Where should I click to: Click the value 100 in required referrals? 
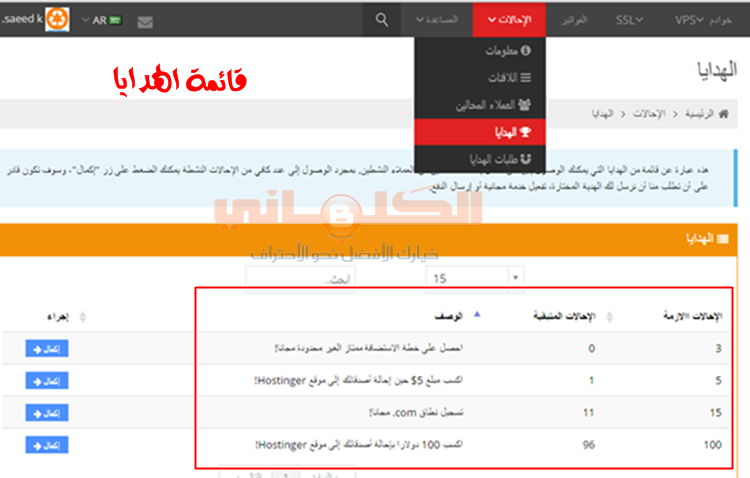point(712,445)
